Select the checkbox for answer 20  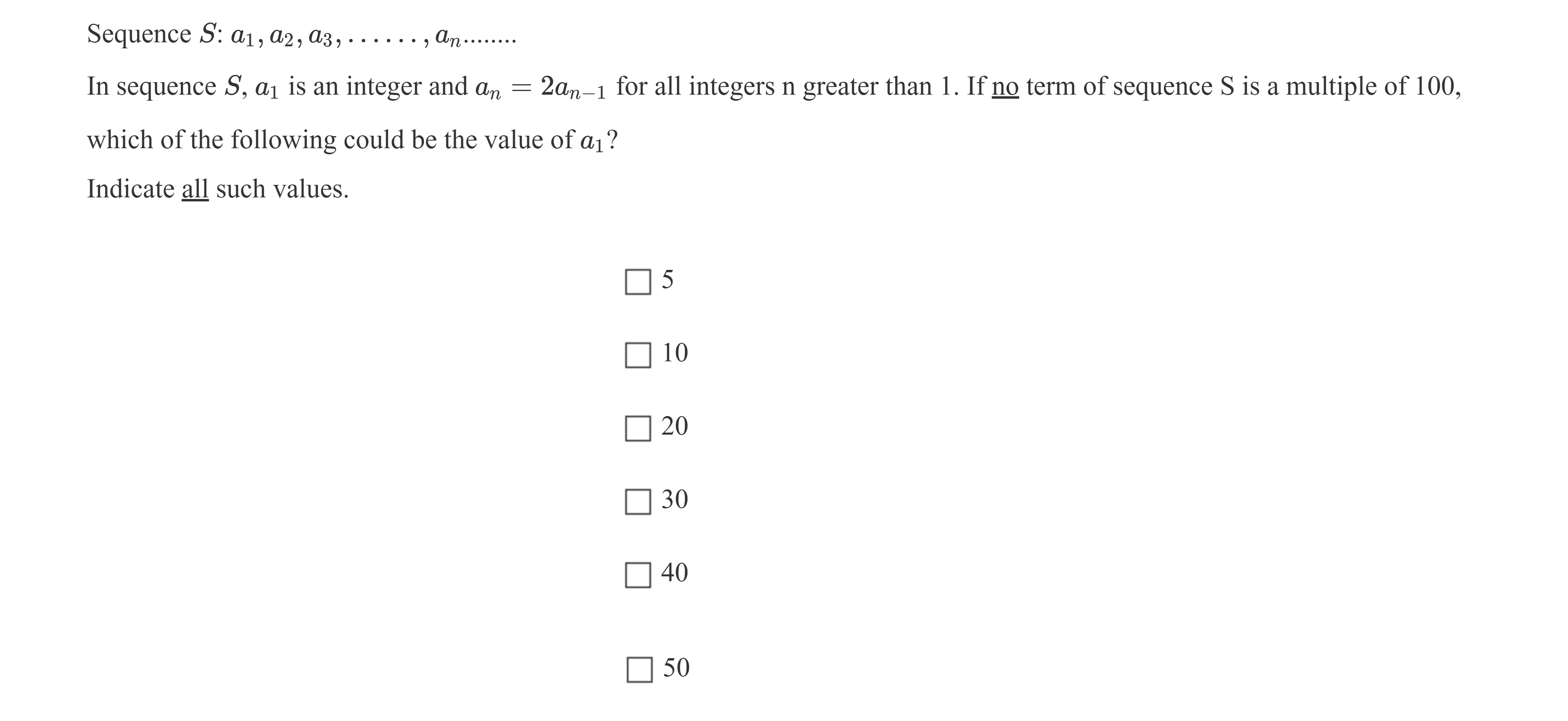(x=638, y=428)
